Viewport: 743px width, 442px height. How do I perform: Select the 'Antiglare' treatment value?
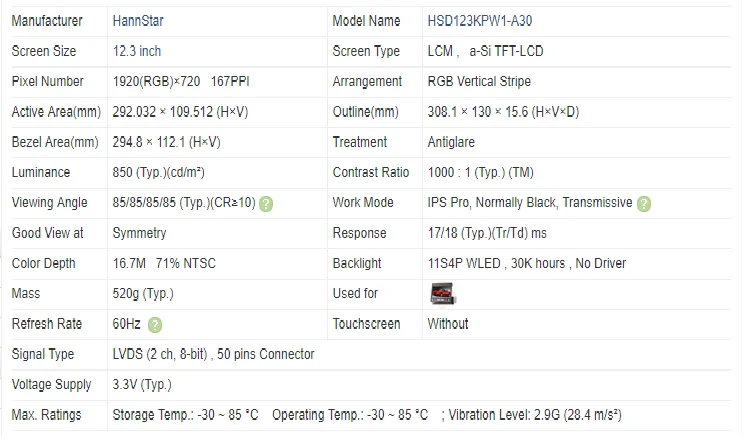tap(451, 142)
